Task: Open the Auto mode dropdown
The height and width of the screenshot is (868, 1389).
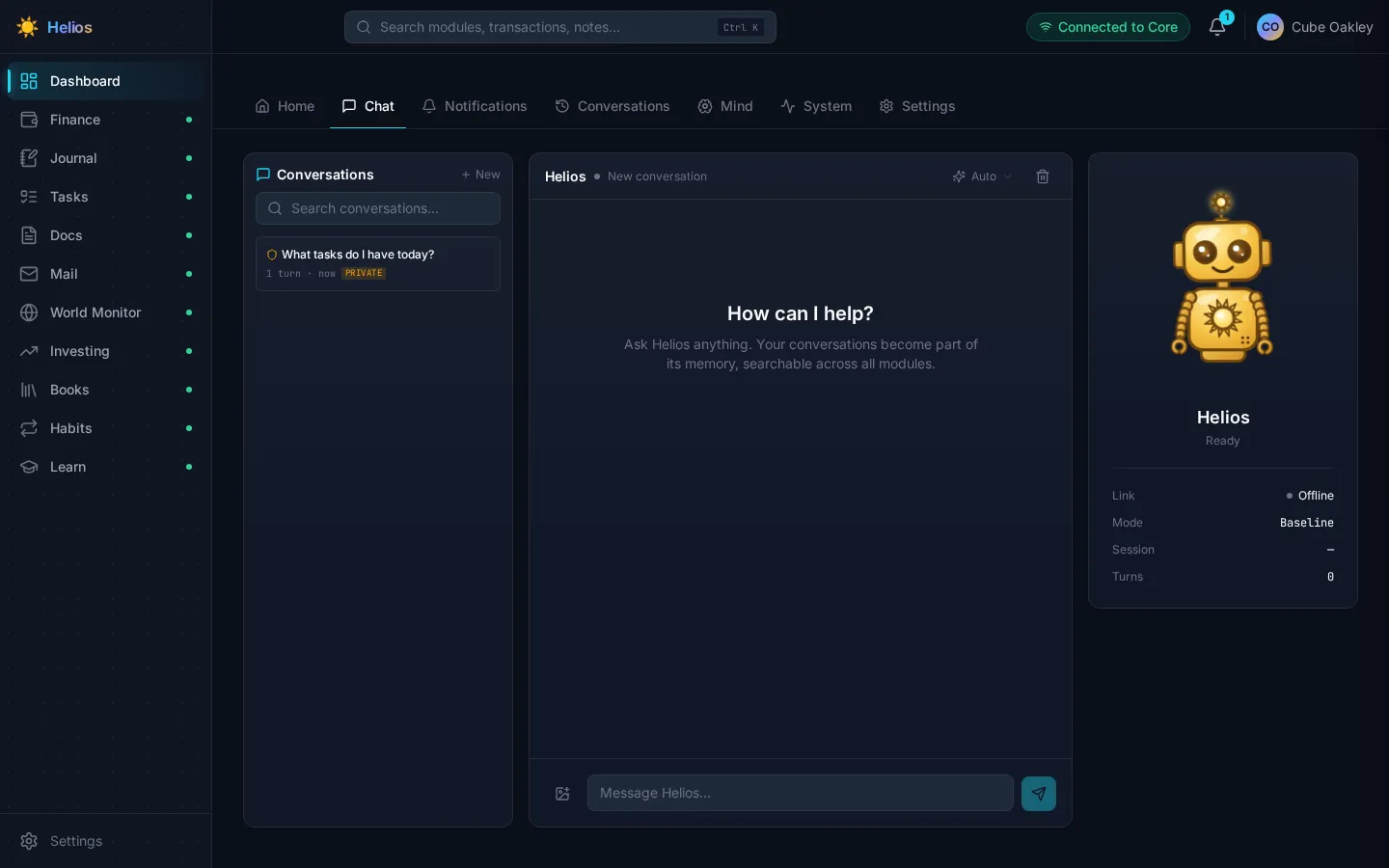Action: coord(982,176)
